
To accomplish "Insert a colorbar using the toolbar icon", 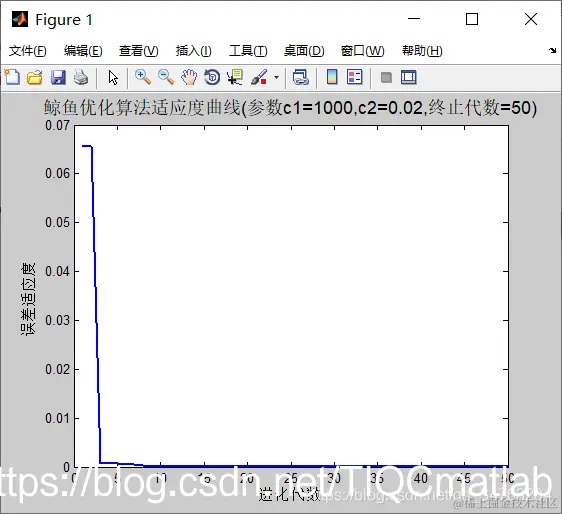I will click(332, 77).
